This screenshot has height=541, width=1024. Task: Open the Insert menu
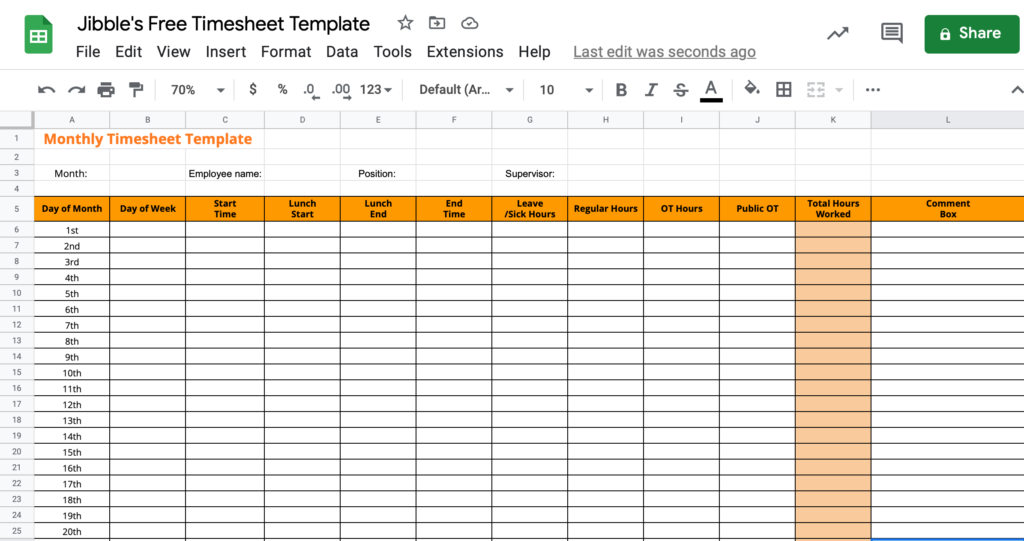coord(226,52)
